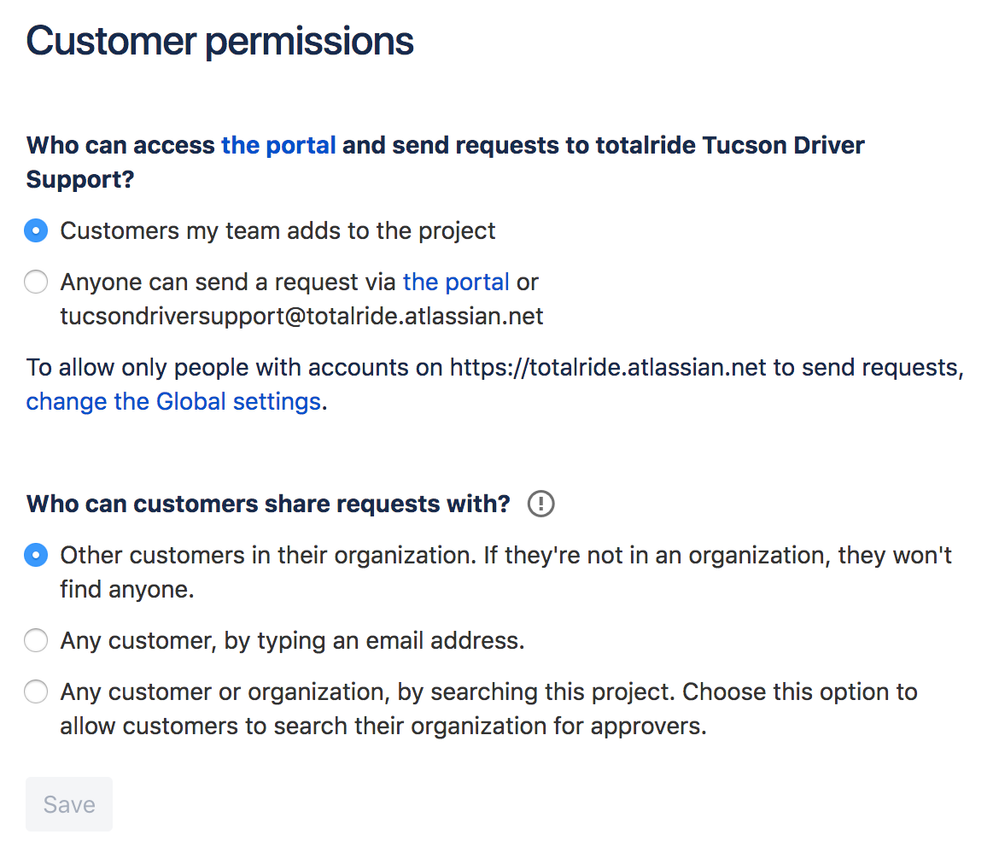Click the tucsondriversupport@totalride.atlassian.net email text
Image resolution: width=999 pixels, height=857 pixels.
pyautogui.click(x=302, y=316)
